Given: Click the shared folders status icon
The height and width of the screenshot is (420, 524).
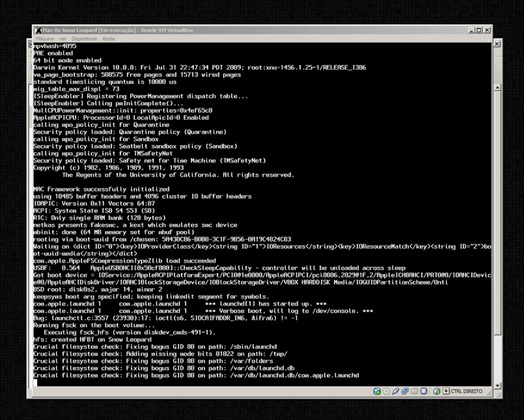Looking at the screenshot, I should pos(414,391).
